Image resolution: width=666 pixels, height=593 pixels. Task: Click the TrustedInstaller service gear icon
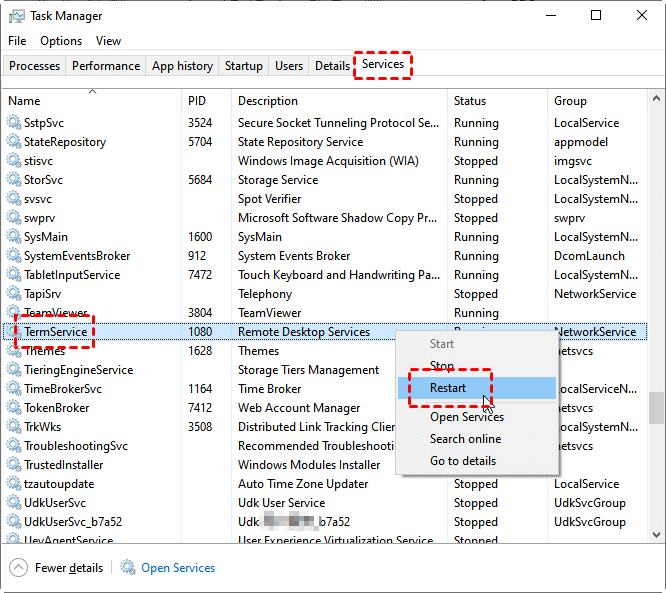click(14, 465)
